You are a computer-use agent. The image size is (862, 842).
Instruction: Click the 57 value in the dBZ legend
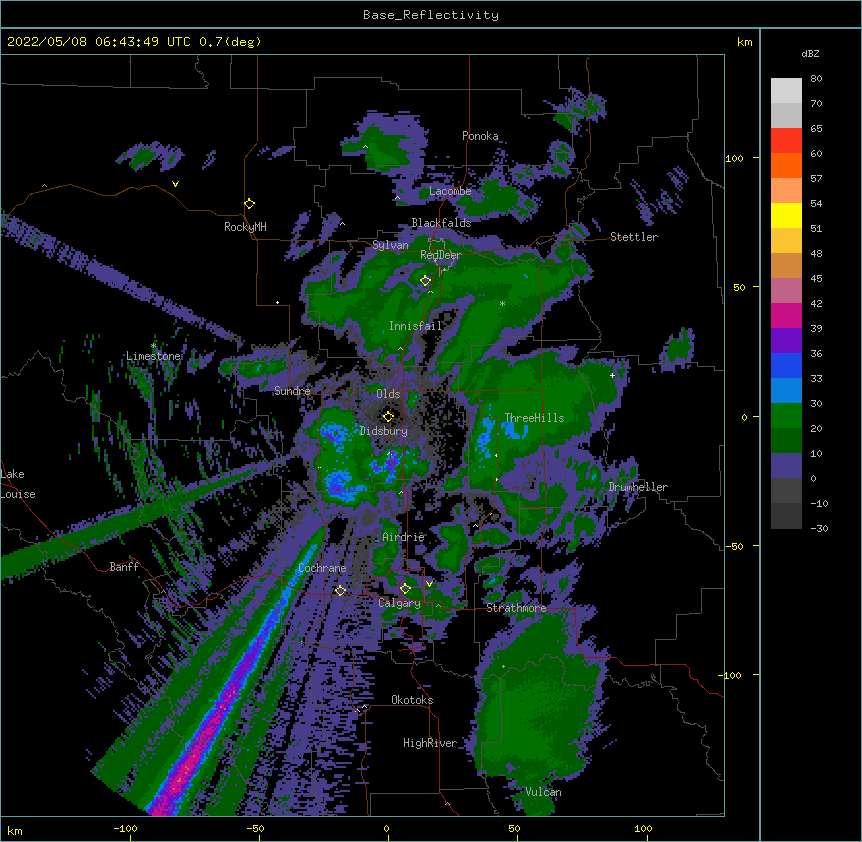click(x=816, y=179)
